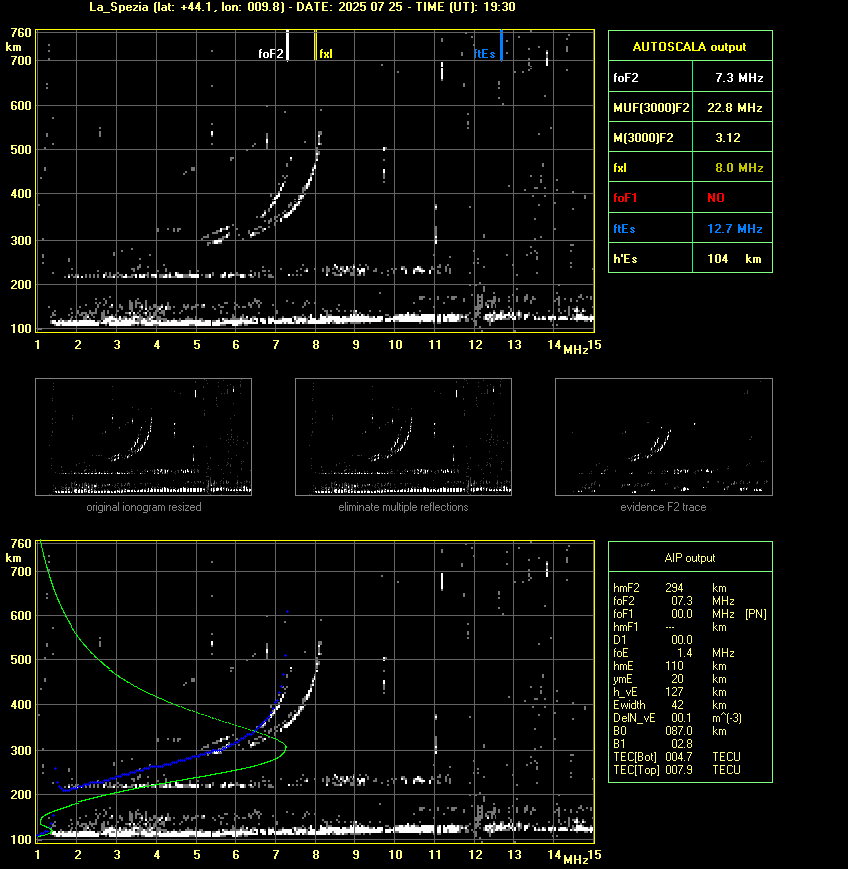Click the 'original ionogram resized' thumbnail
The image size is (848, 869).
[x=144, y=437]
